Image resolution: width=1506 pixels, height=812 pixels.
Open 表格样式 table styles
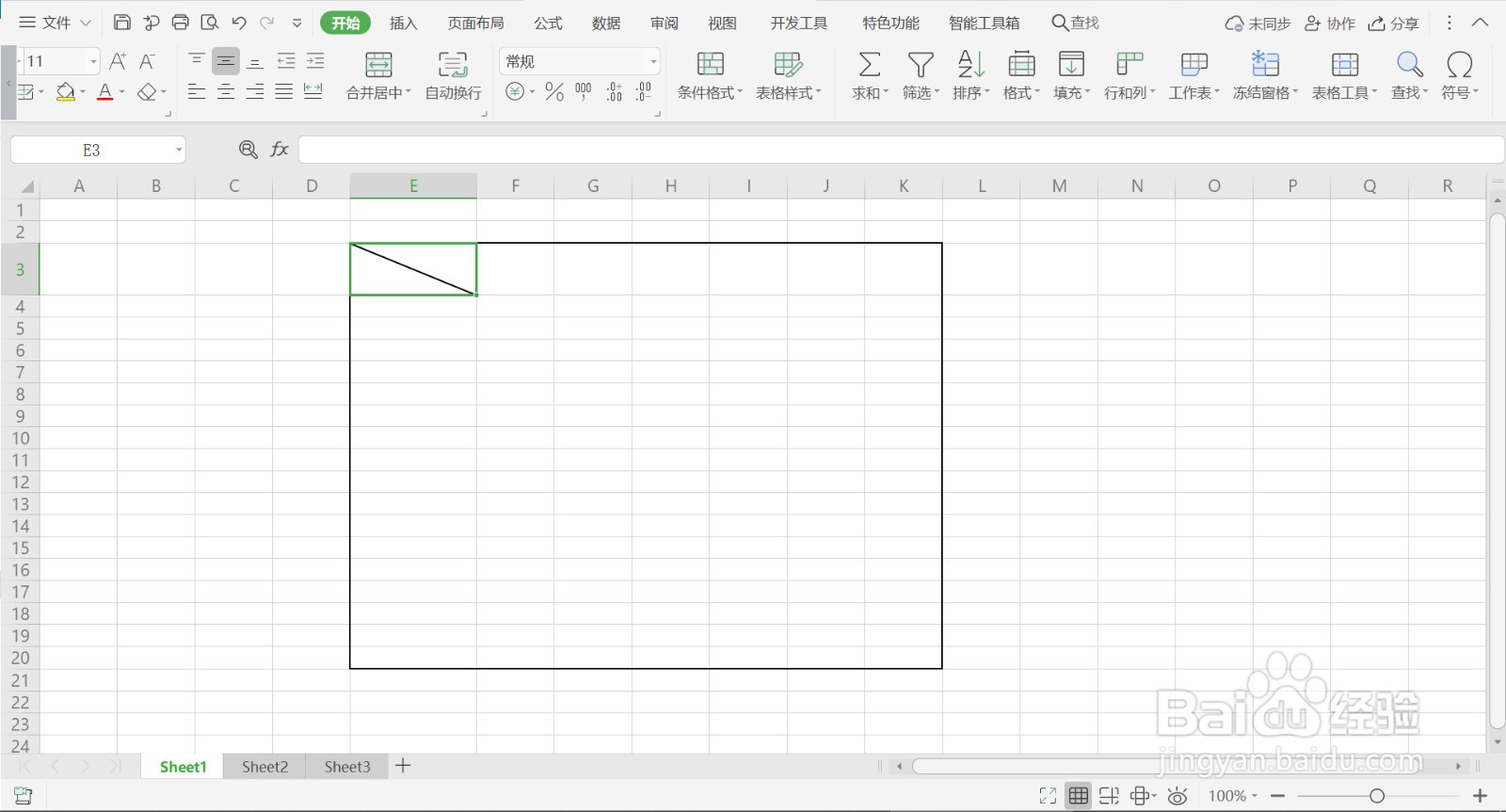tap(789, 75)
